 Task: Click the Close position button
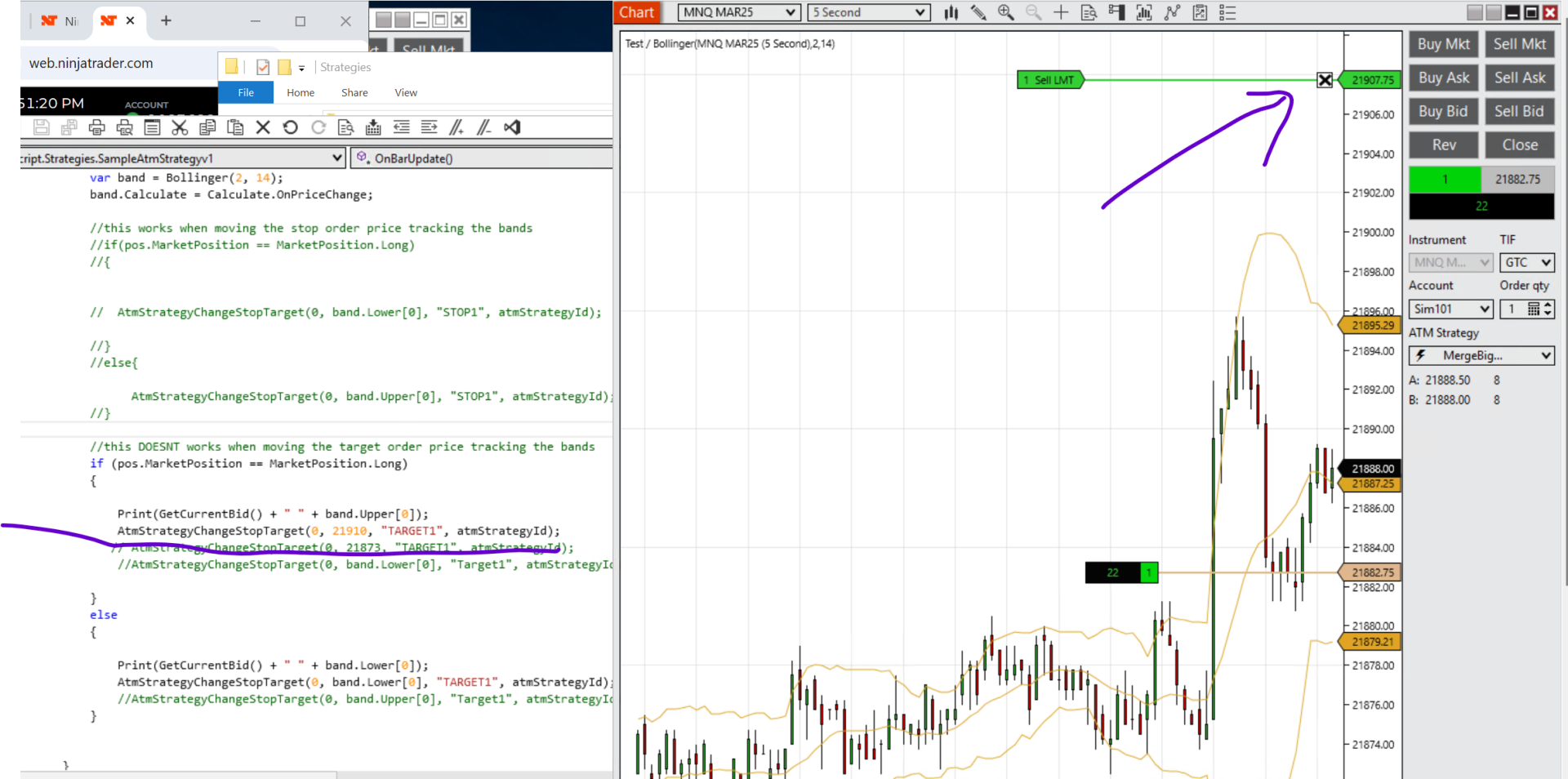[1519, 145]
